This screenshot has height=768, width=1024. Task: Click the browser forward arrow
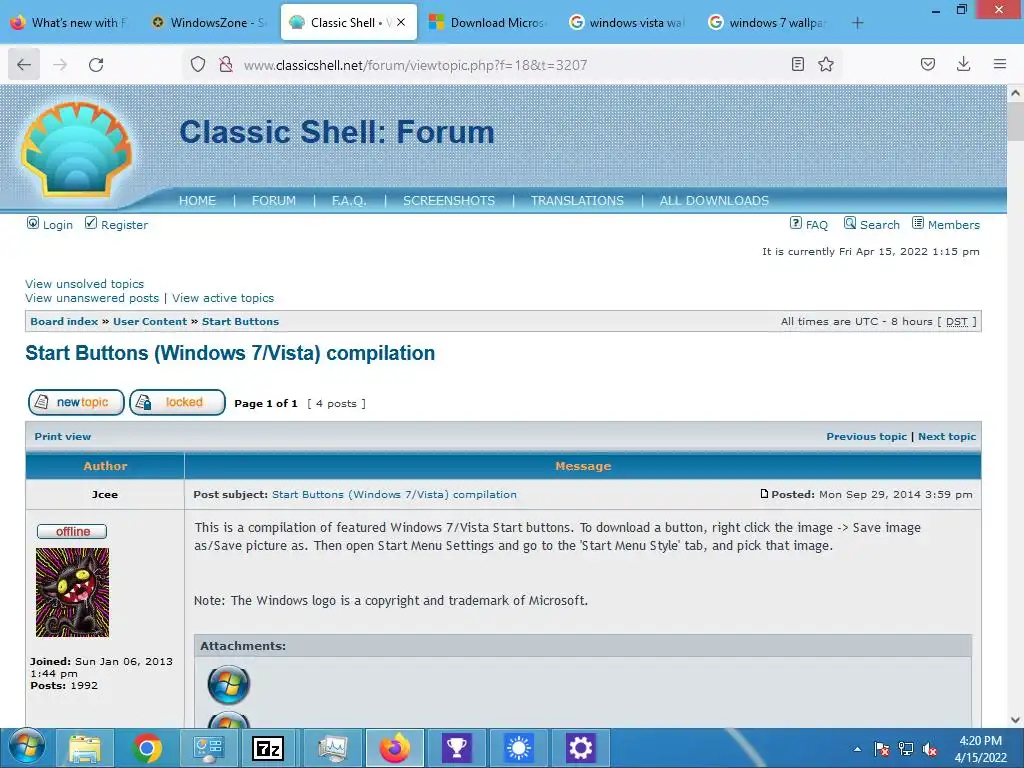pos(60,65)
